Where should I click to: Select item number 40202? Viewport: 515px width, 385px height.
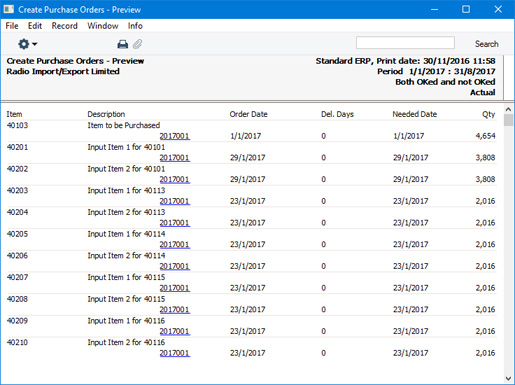[x=17, y=169]
